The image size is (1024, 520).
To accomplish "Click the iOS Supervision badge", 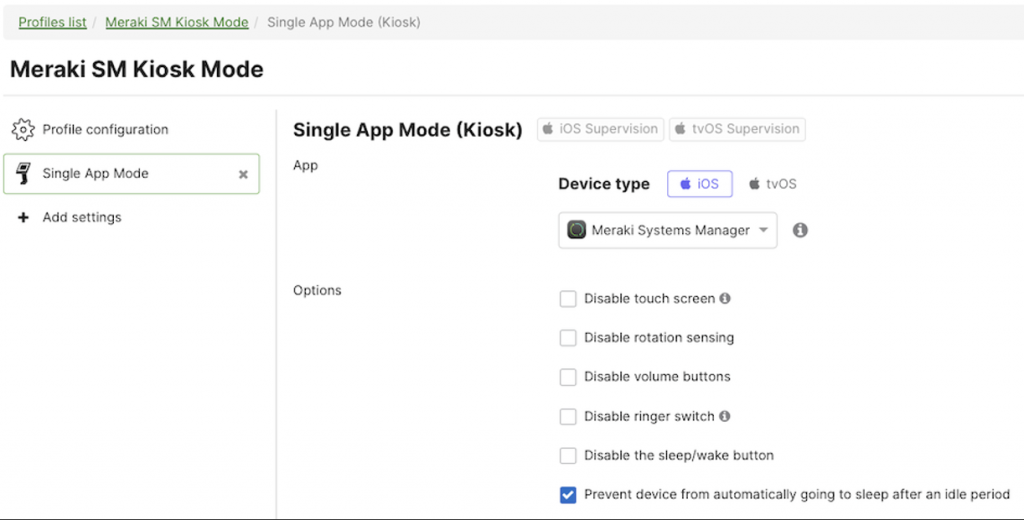I will 600,129.
